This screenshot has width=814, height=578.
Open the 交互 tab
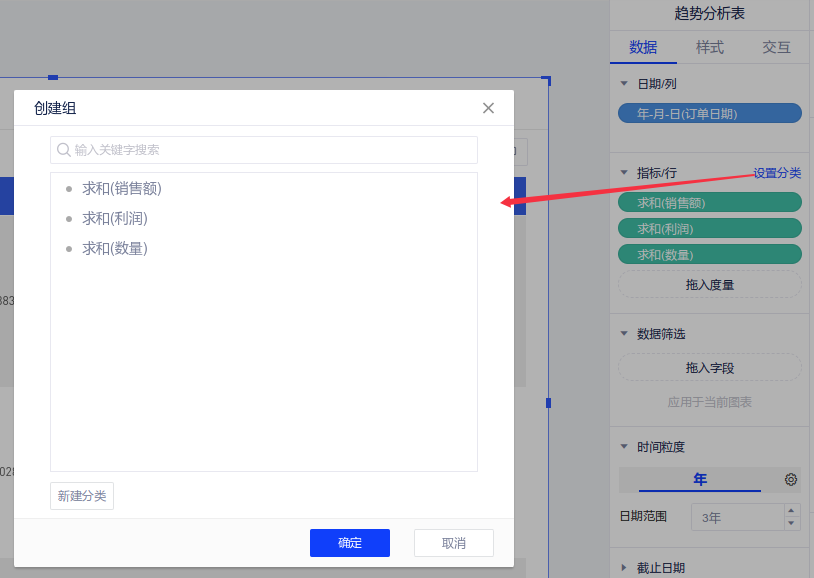776,47
